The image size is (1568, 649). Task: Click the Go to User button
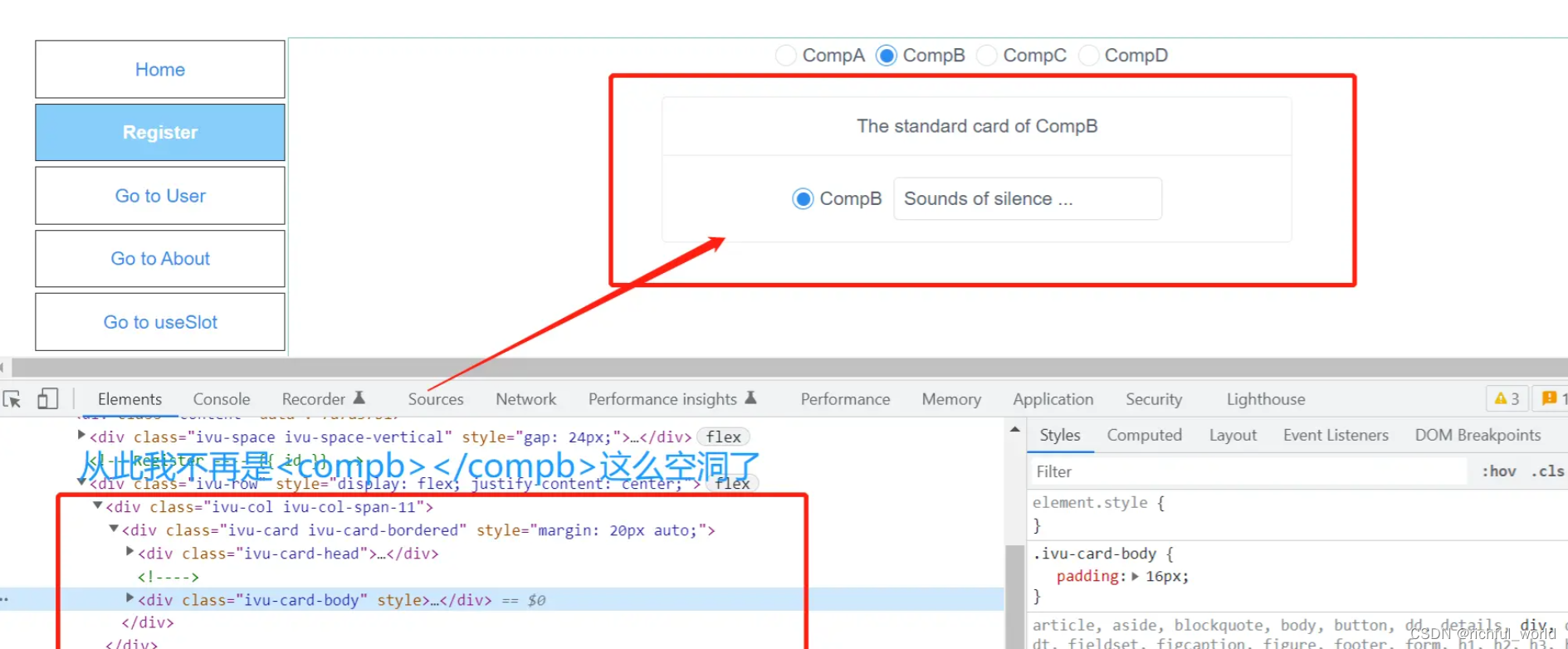(160, 196)
